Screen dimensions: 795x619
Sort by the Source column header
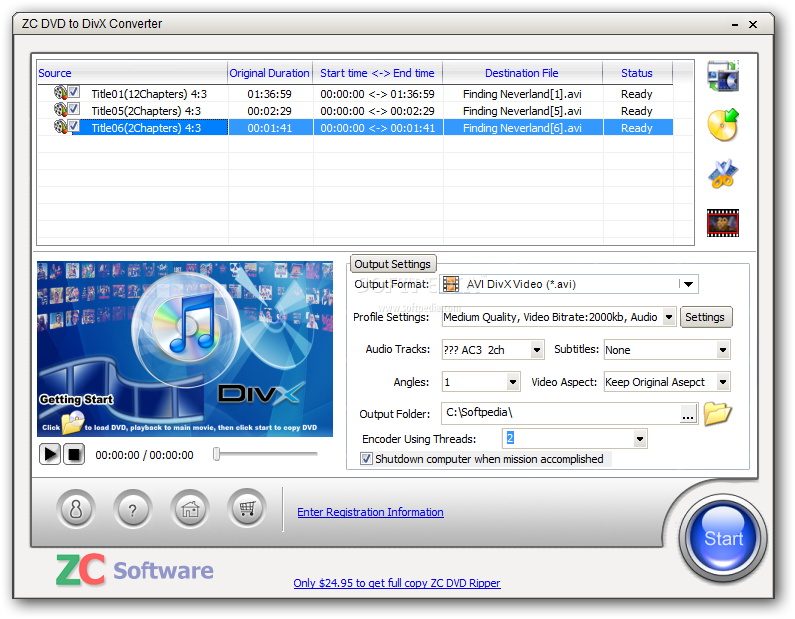132,73
